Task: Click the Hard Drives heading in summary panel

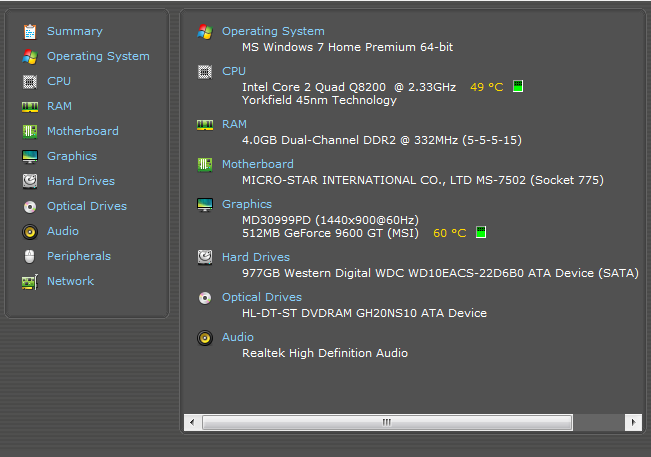Action: click(x=256, y=257)
